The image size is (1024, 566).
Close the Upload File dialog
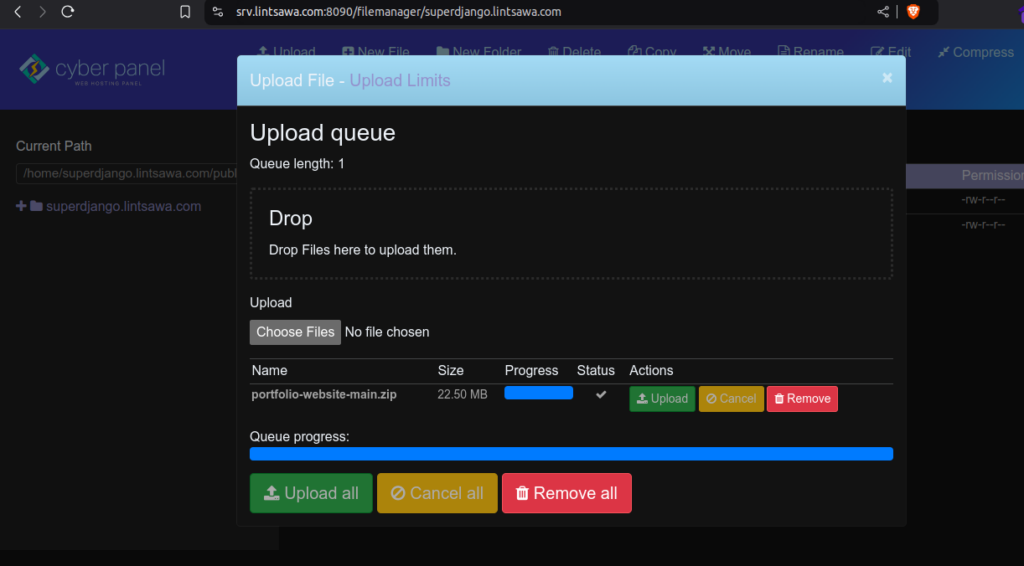[x=887, y=78]
